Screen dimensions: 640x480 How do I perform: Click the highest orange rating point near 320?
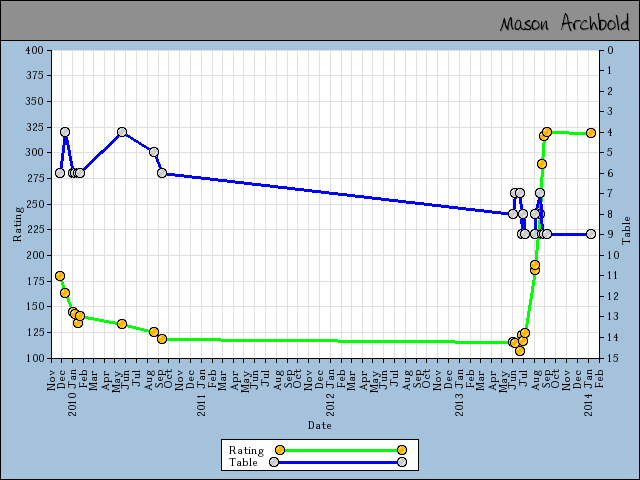point(547,131)
